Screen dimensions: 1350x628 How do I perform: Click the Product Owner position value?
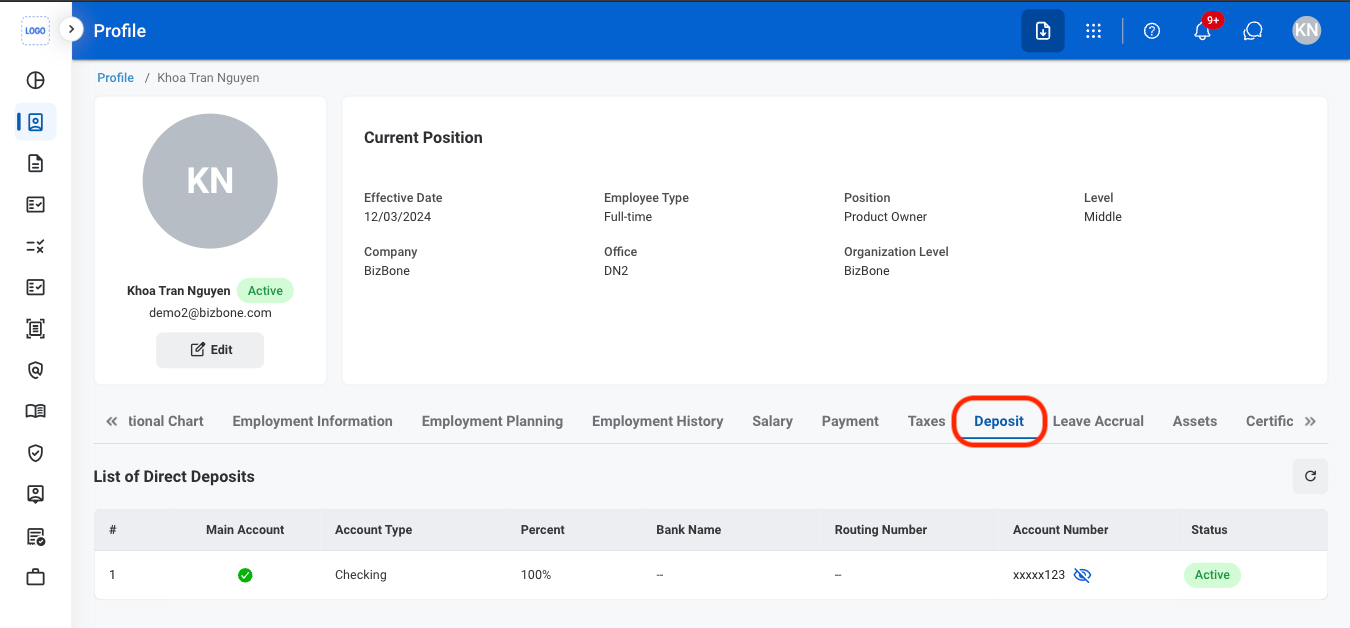click(886, 217)
